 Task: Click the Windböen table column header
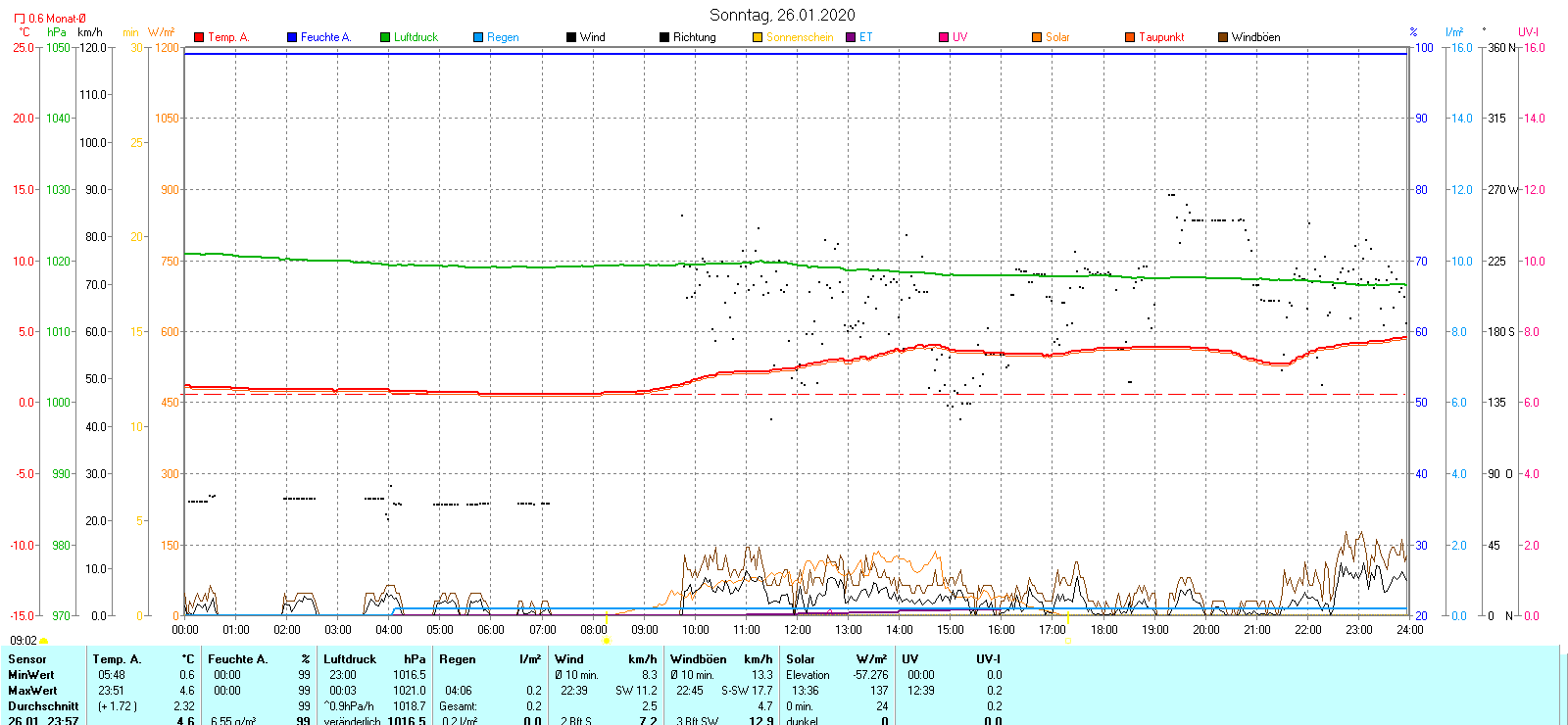699,659
